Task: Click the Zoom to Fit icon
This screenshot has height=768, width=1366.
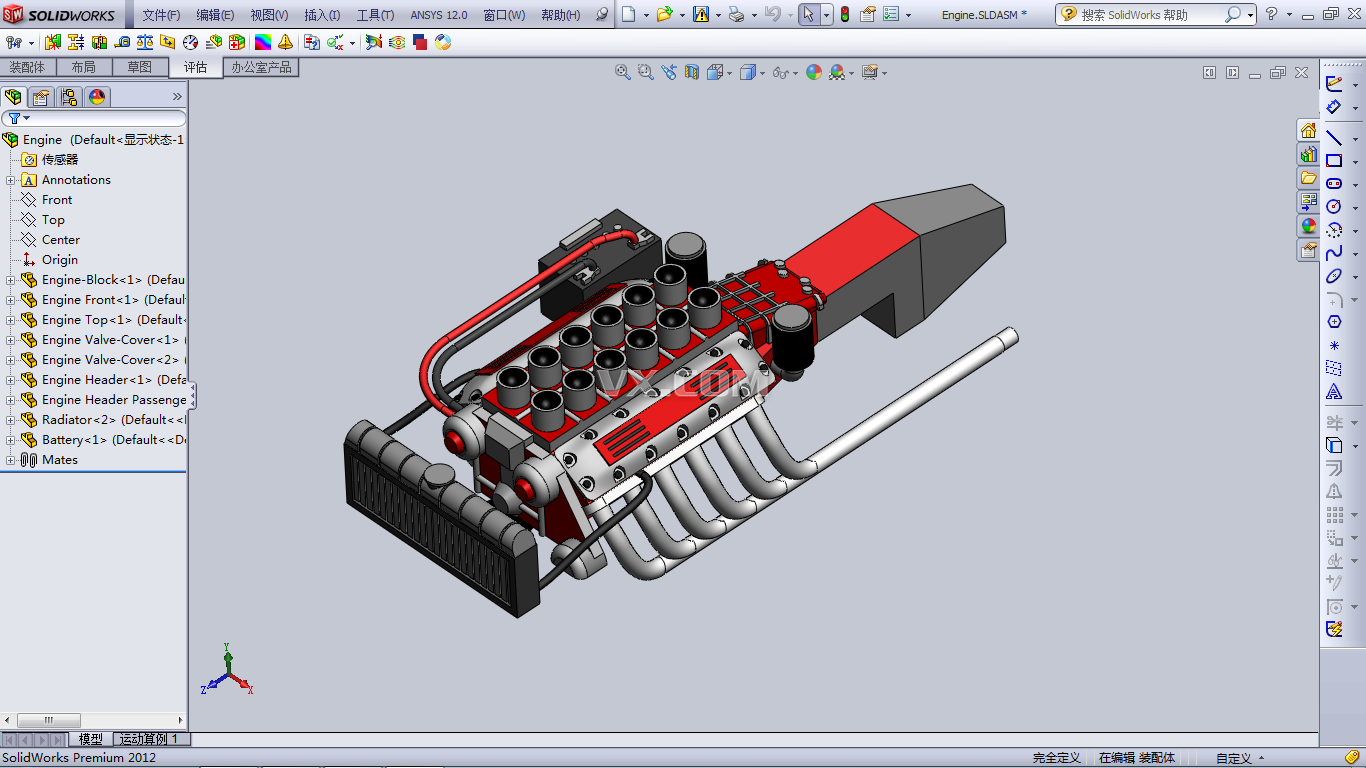Action: click(622, 72)
